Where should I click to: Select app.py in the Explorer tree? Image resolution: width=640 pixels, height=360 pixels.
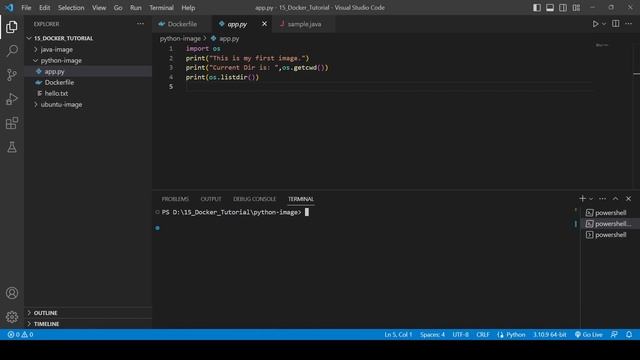88,71
